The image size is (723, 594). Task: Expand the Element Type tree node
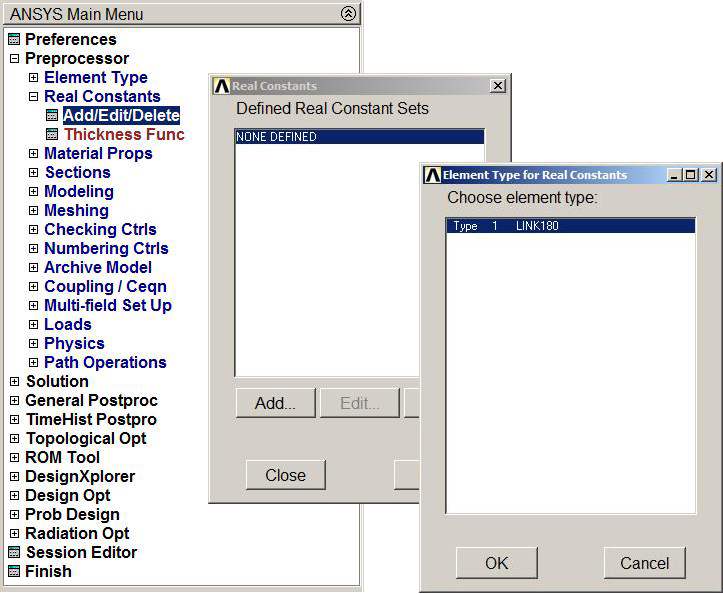coord(33,78)
